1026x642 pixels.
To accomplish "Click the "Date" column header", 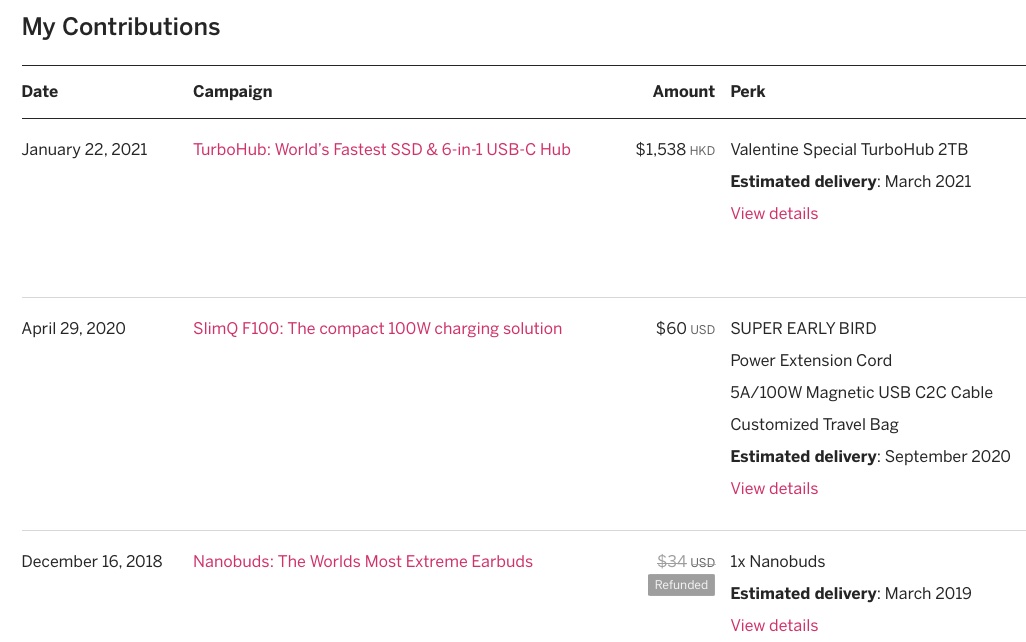I will (x=40, y=92).
